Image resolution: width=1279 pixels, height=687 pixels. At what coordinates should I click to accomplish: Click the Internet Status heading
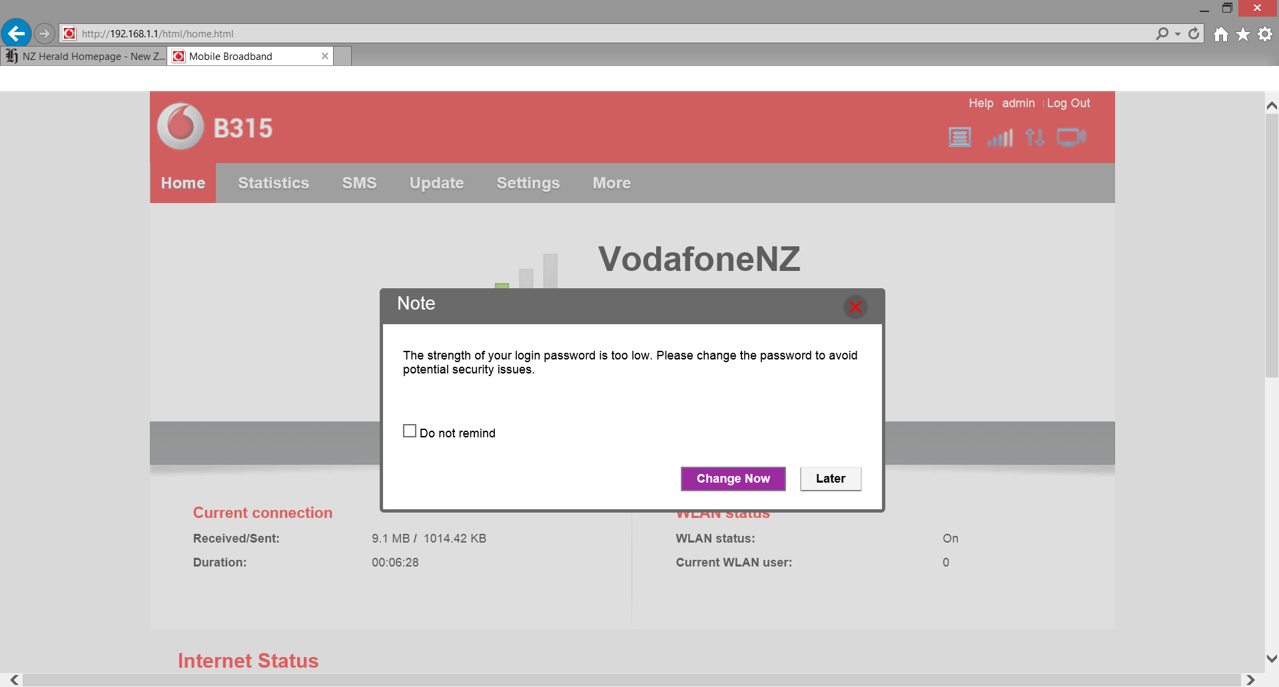[x=248, y=661]
